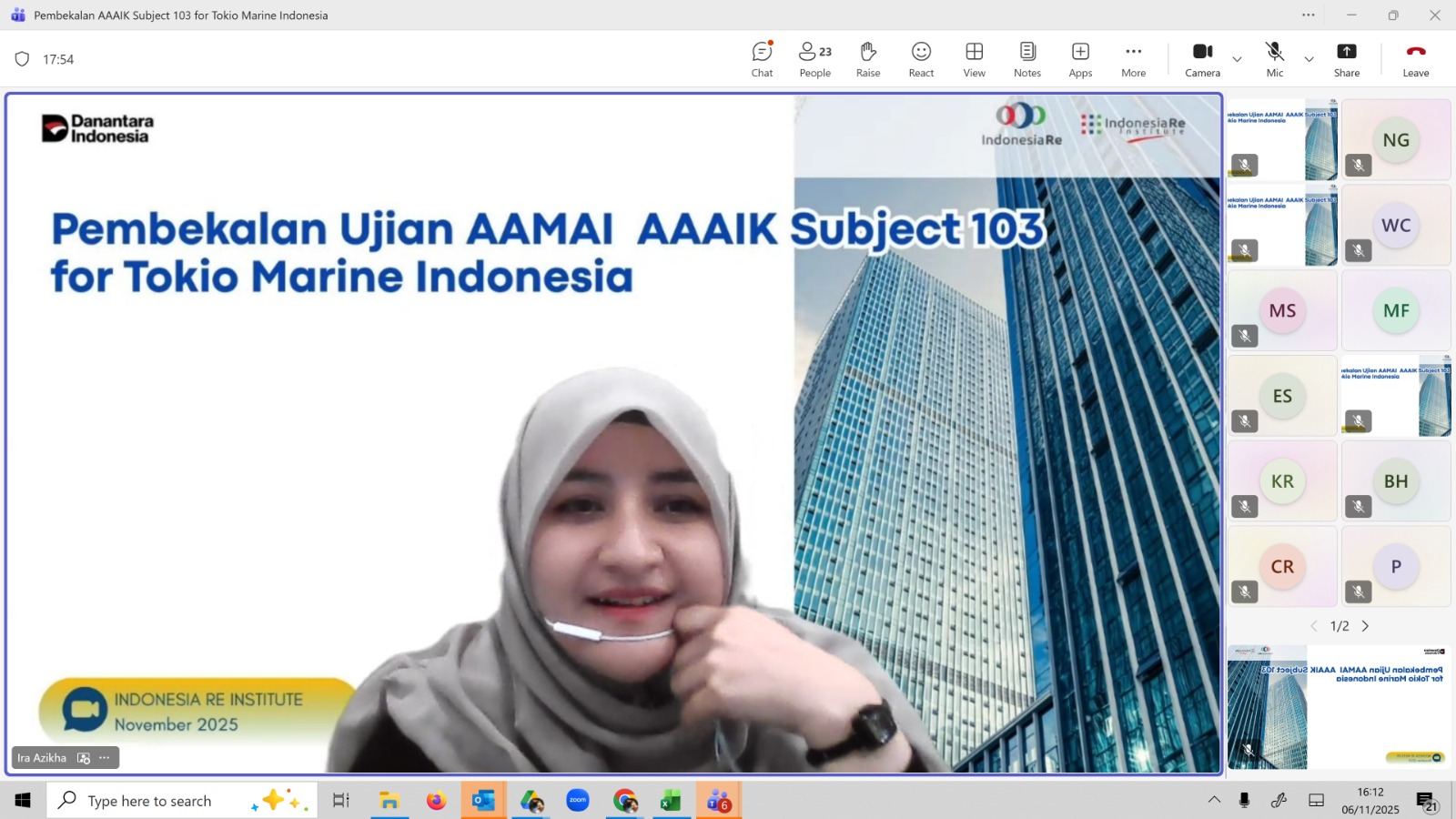This screenshot has height=819, width=1456.
Task: Show the People participants list
Action: click(x=814, y=59)
